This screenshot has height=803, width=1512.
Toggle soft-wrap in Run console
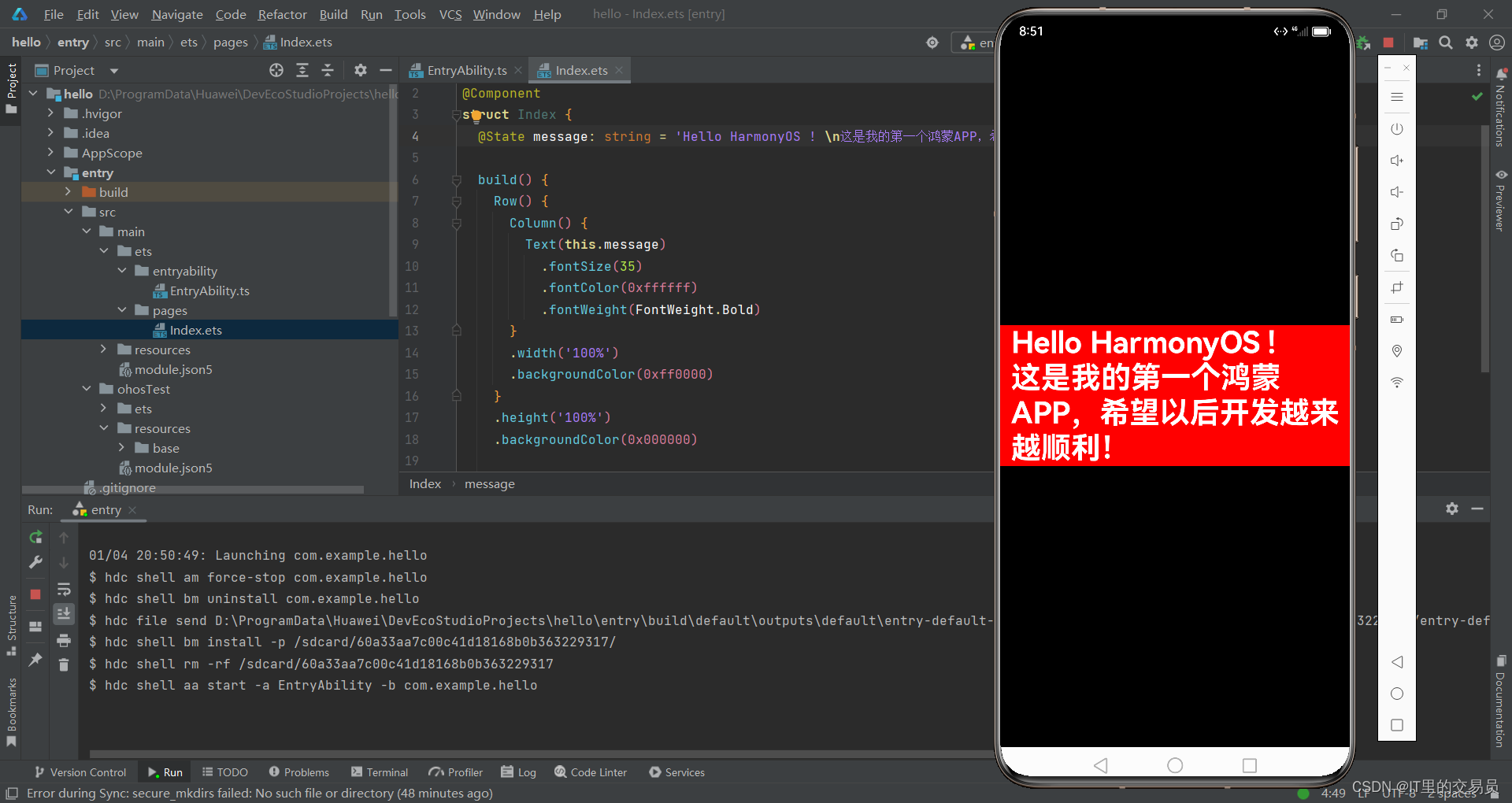[64, 589]
